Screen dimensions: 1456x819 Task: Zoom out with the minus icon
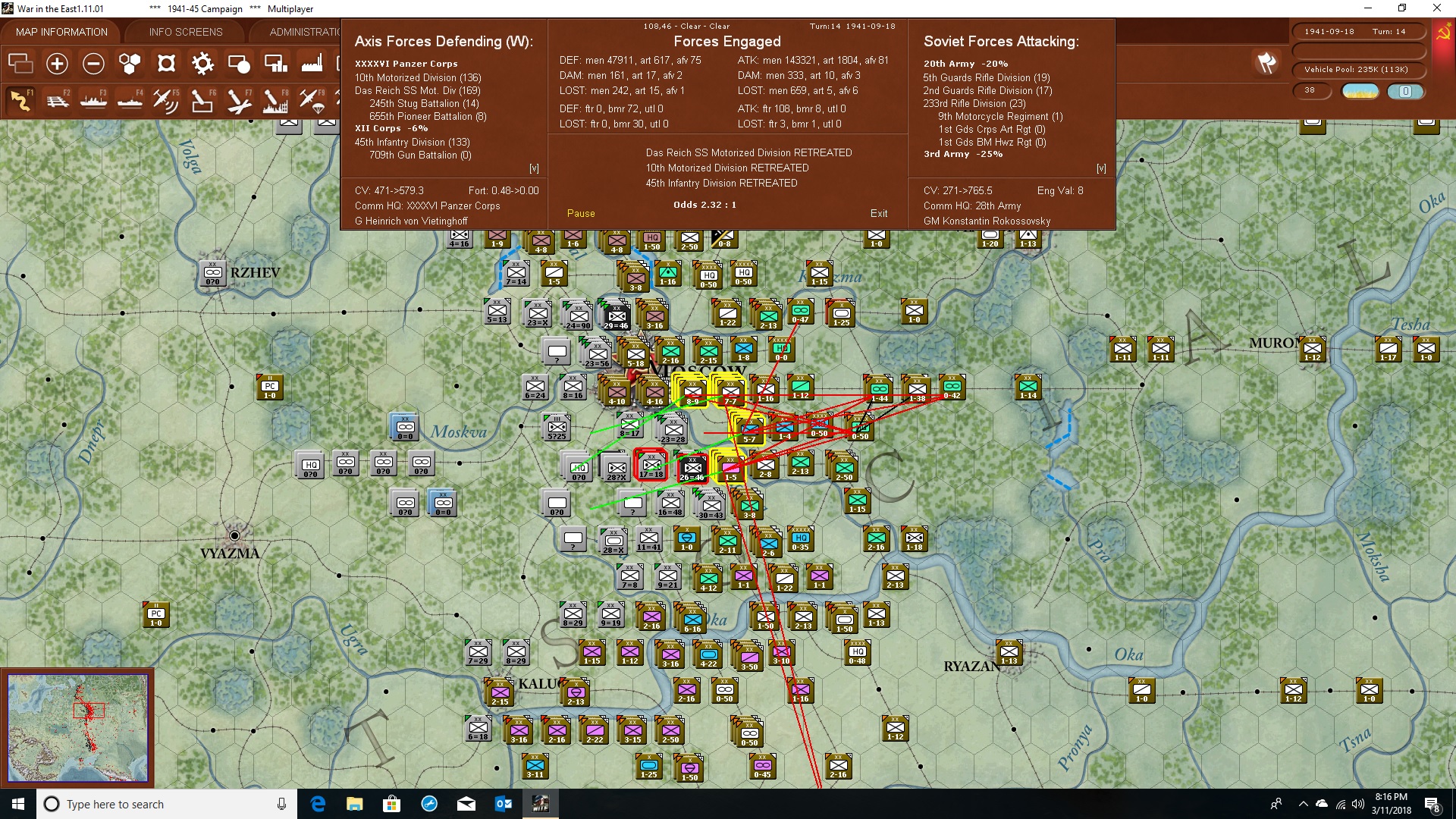coord(93,64)
